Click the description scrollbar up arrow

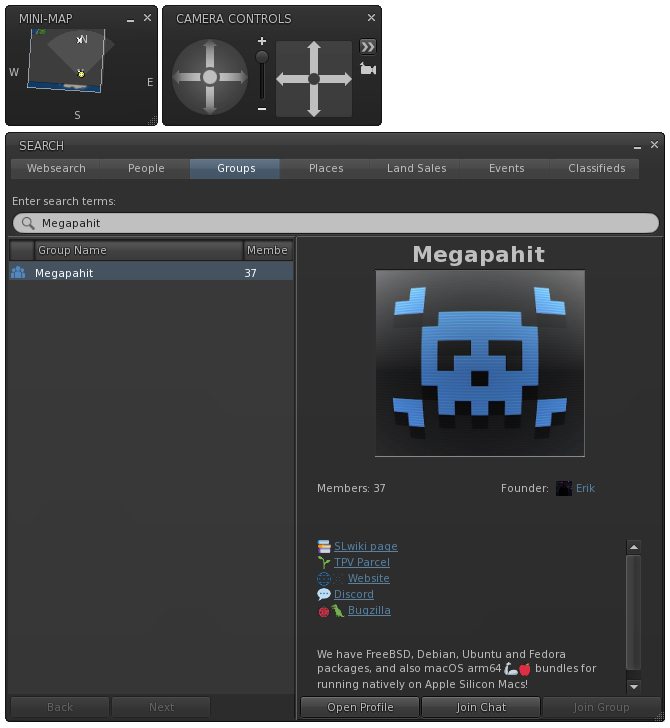(x=634, y=547)
